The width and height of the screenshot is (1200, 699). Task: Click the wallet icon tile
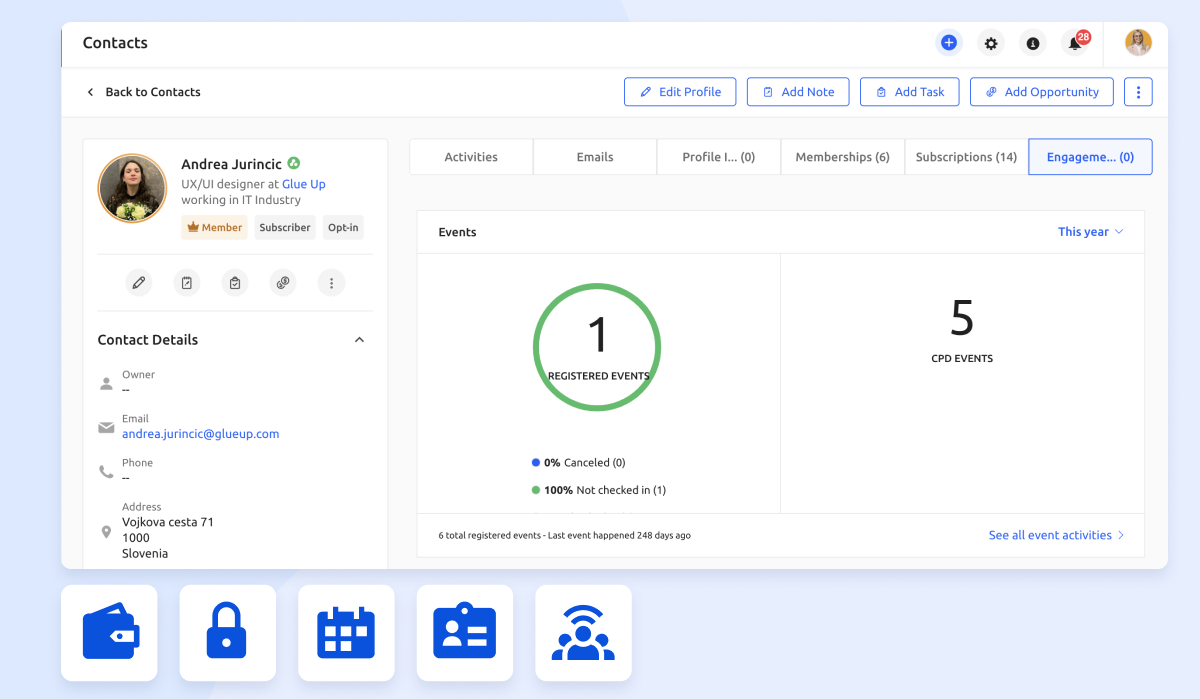pos(110,633)
